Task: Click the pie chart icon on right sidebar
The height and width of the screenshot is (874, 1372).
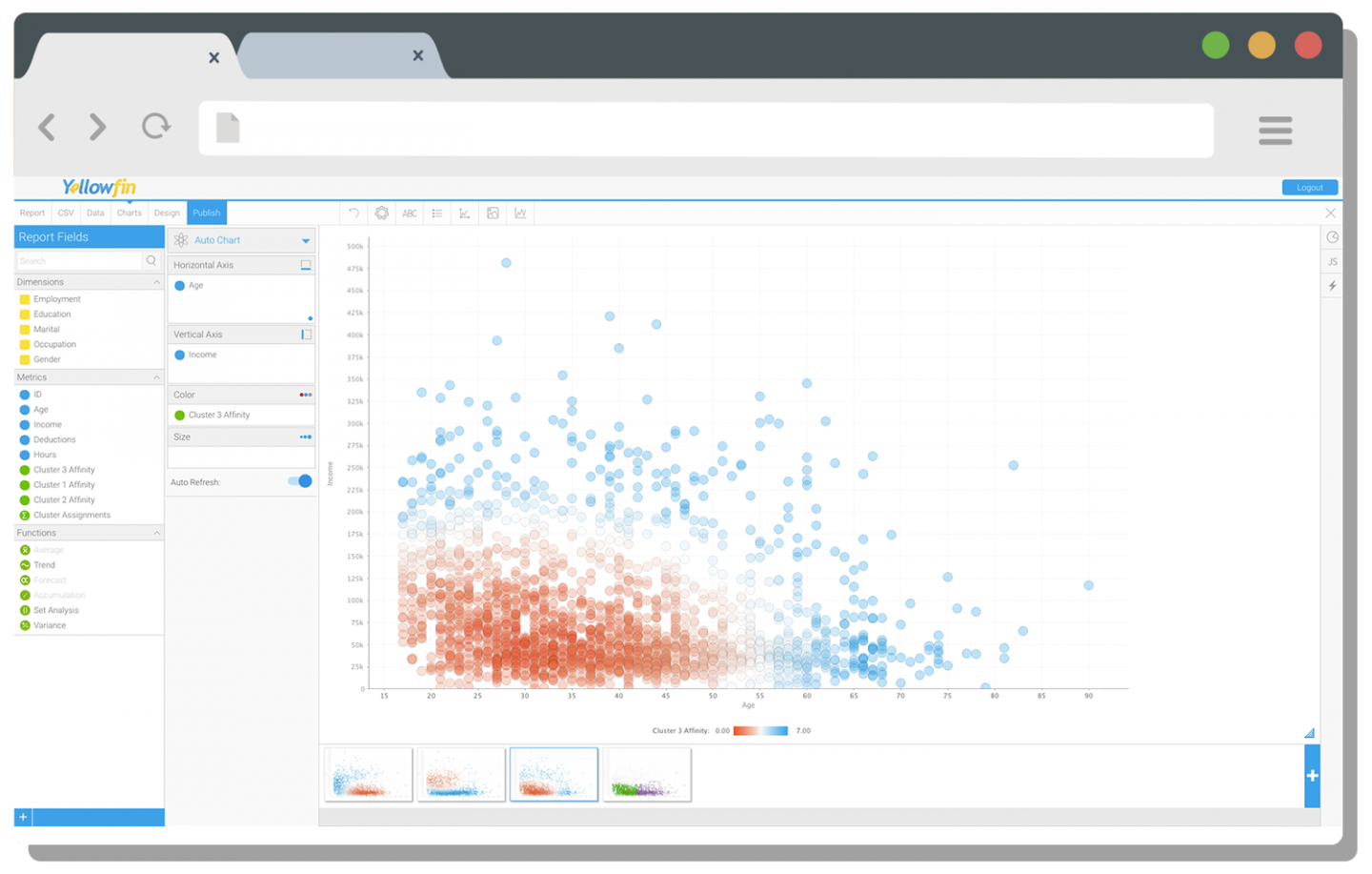Action: click(1331, 237)
